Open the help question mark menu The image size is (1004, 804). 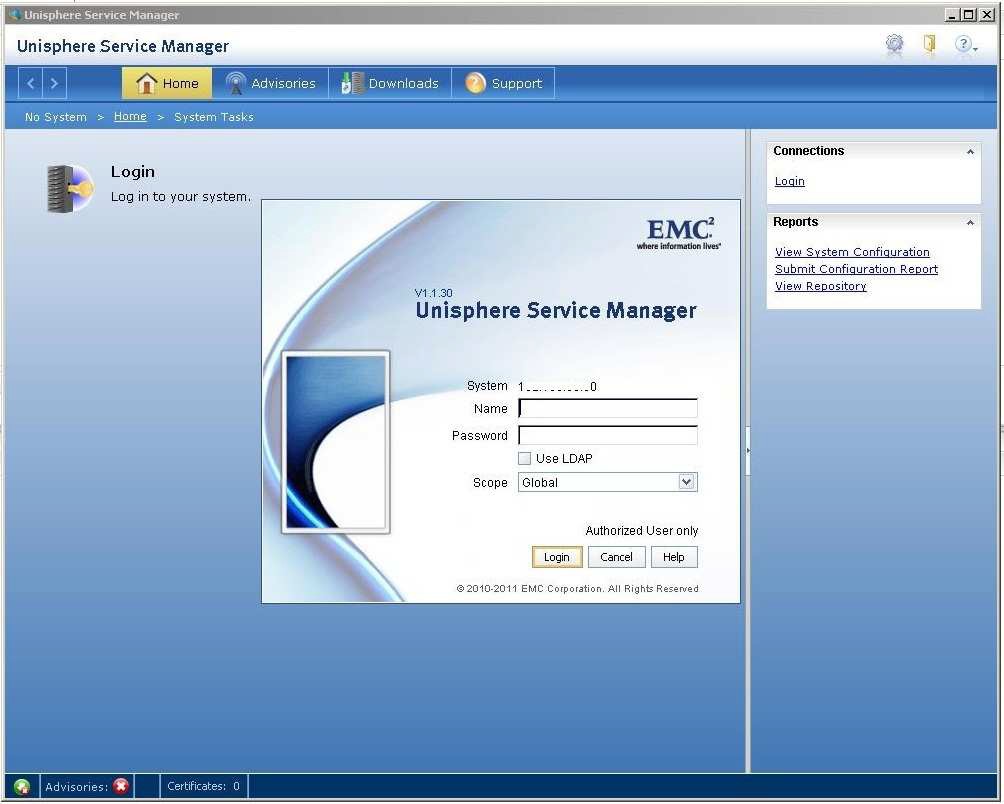point(965,44)
